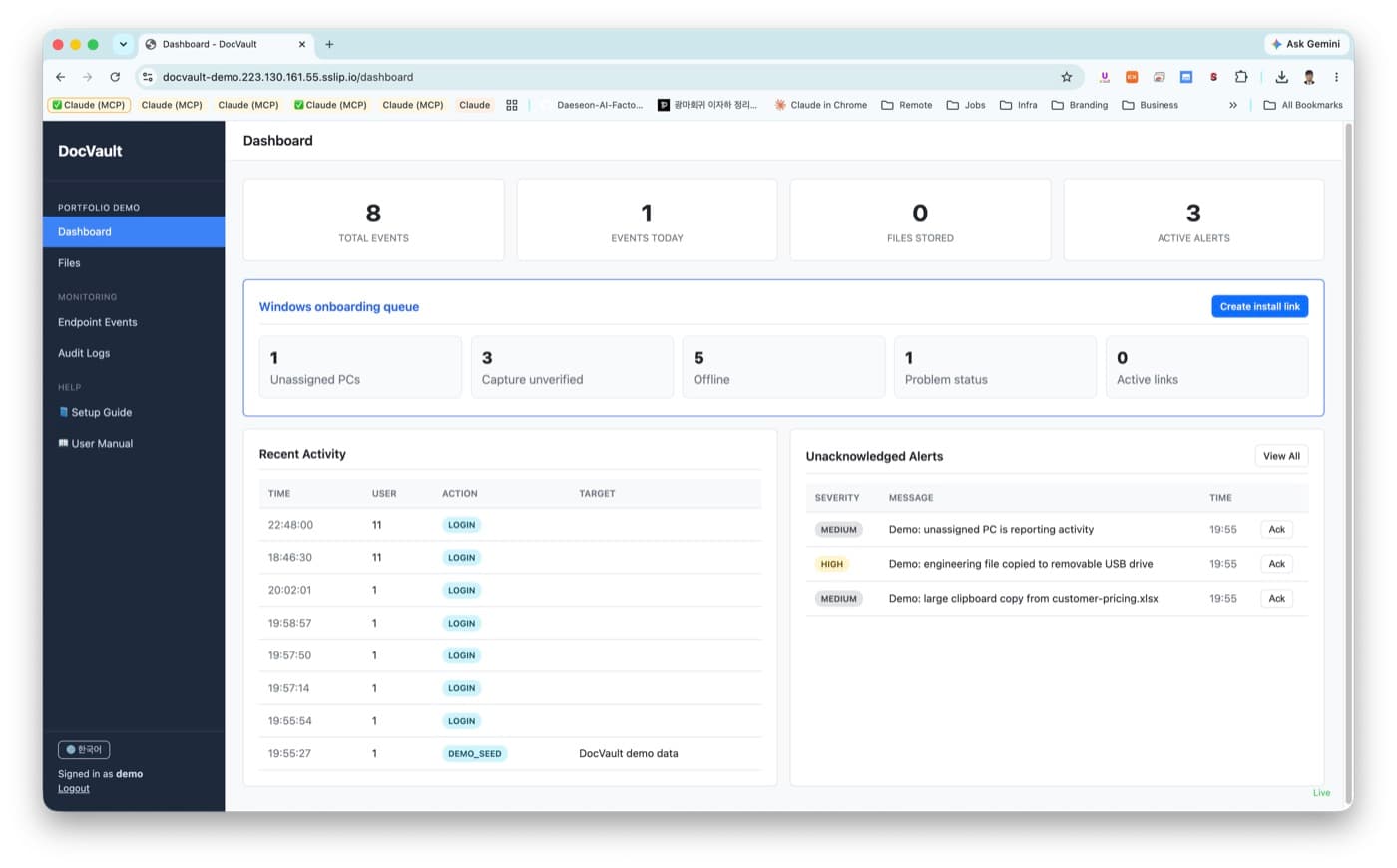Bookmark this page with the star icon

tap(1066, 77)
